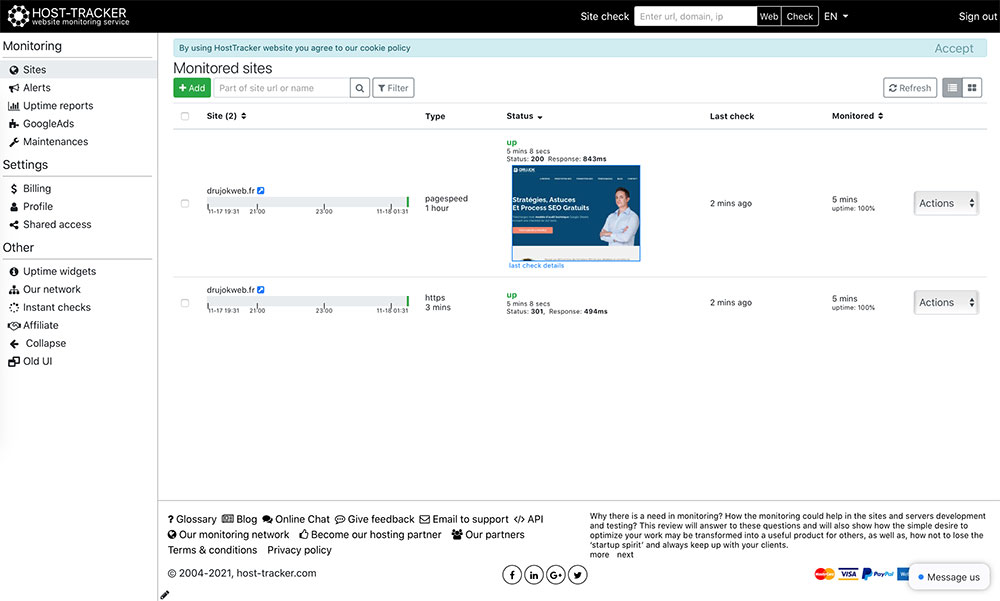This screenshot has width=1000, height=601.
Task: Click the search magnifier icon button
Action: tap(360, 88)
